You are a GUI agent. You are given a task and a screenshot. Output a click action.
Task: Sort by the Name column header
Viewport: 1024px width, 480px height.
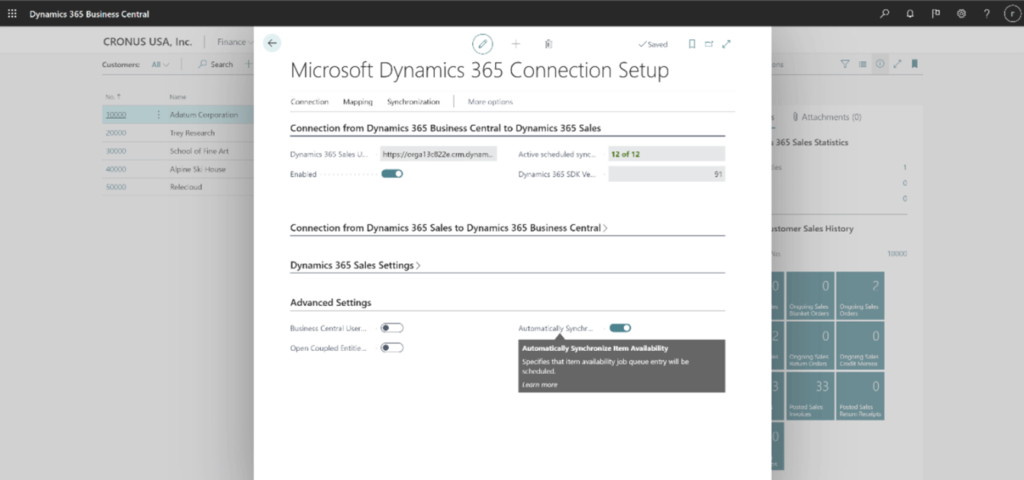click(x=178, y=97)
